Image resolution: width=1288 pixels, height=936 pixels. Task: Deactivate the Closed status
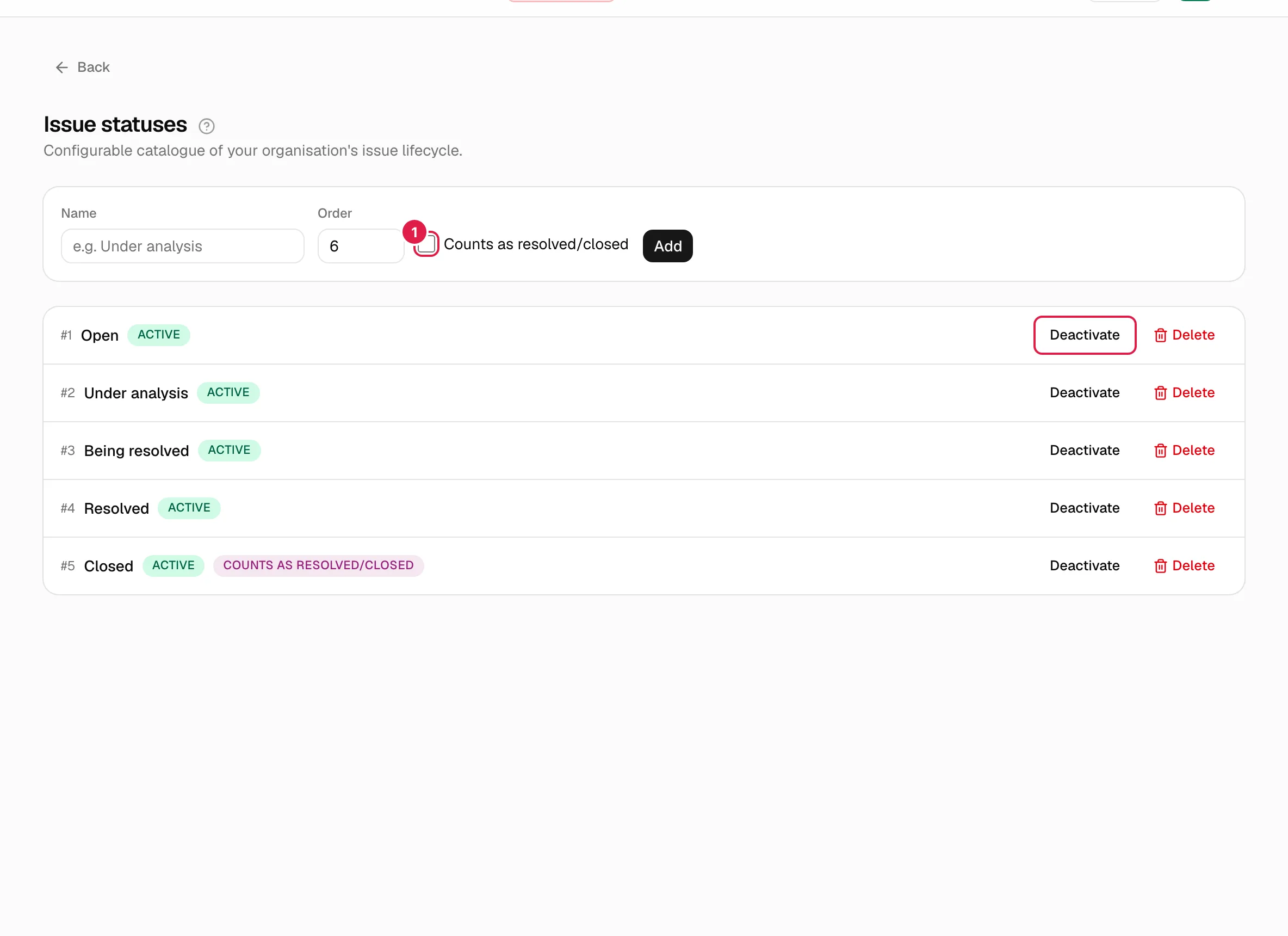(x=1084, y=566)
